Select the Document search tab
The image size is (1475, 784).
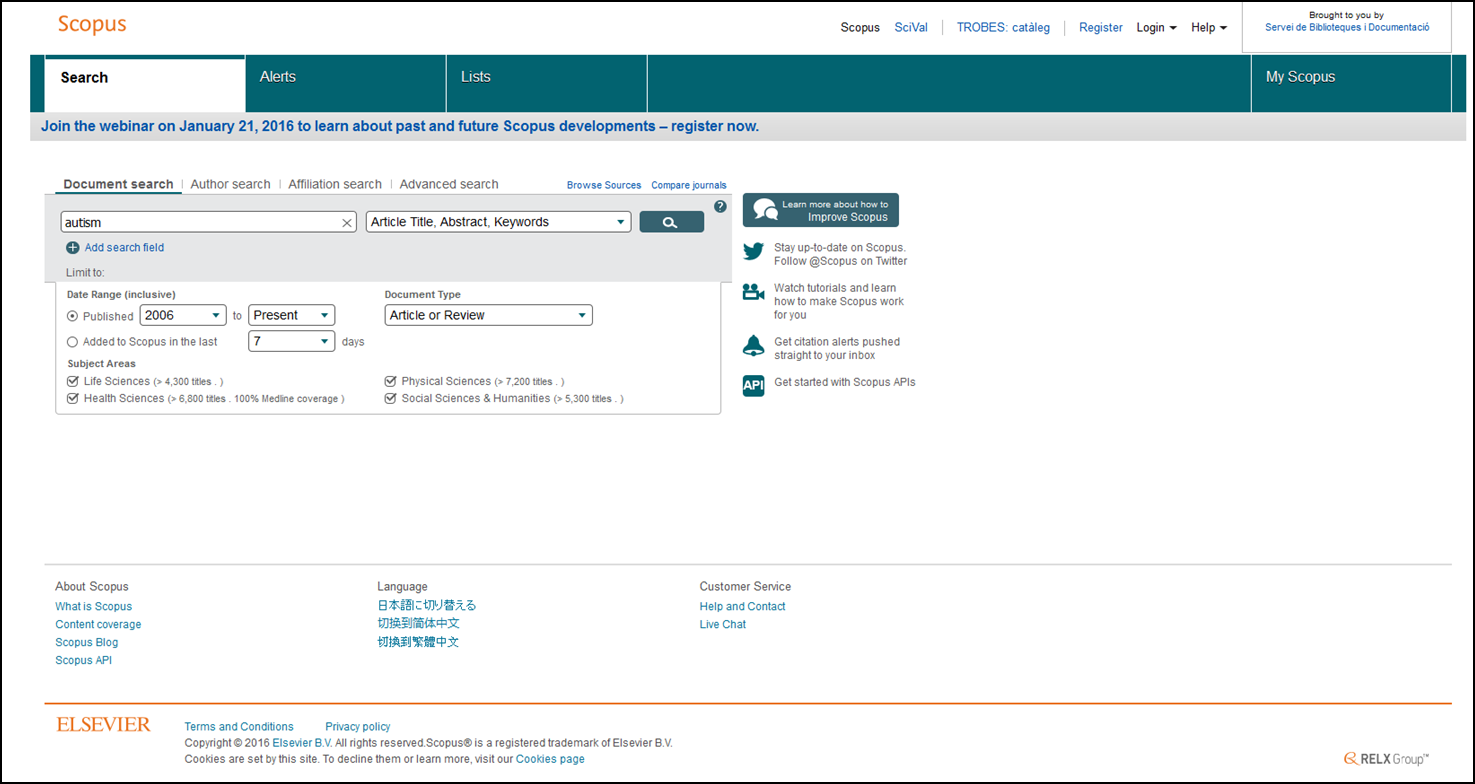coord(118,184)
